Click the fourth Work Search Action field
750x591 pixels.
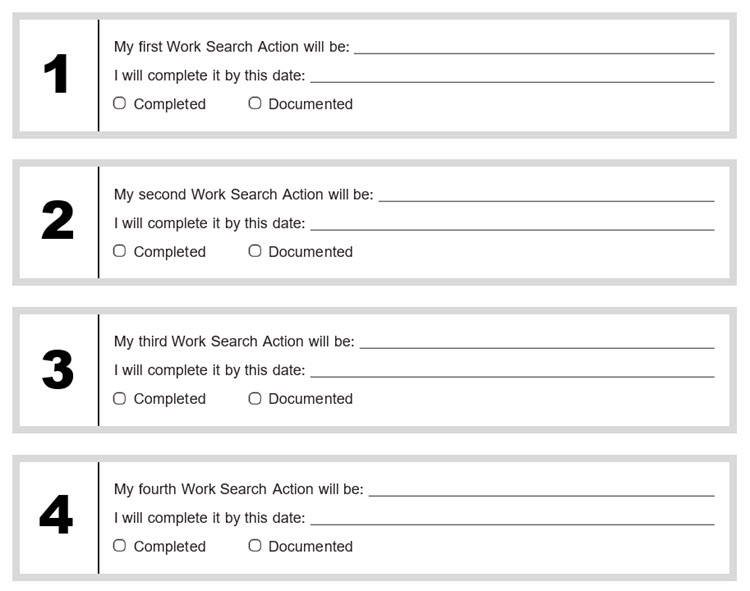click(541, 489)
